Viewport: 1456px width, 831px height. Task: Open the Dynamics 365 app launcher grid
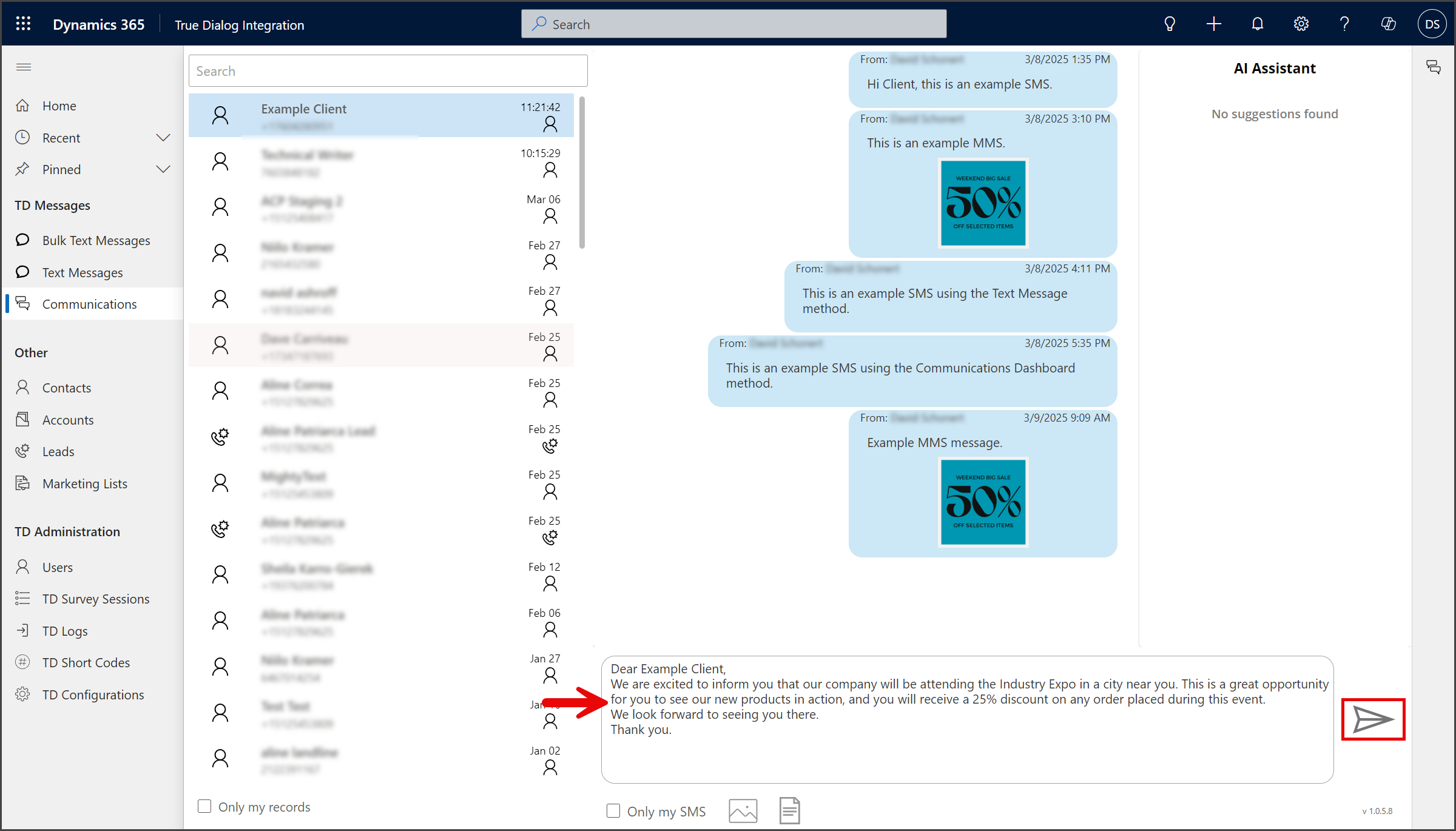click(x=23, y=24)
